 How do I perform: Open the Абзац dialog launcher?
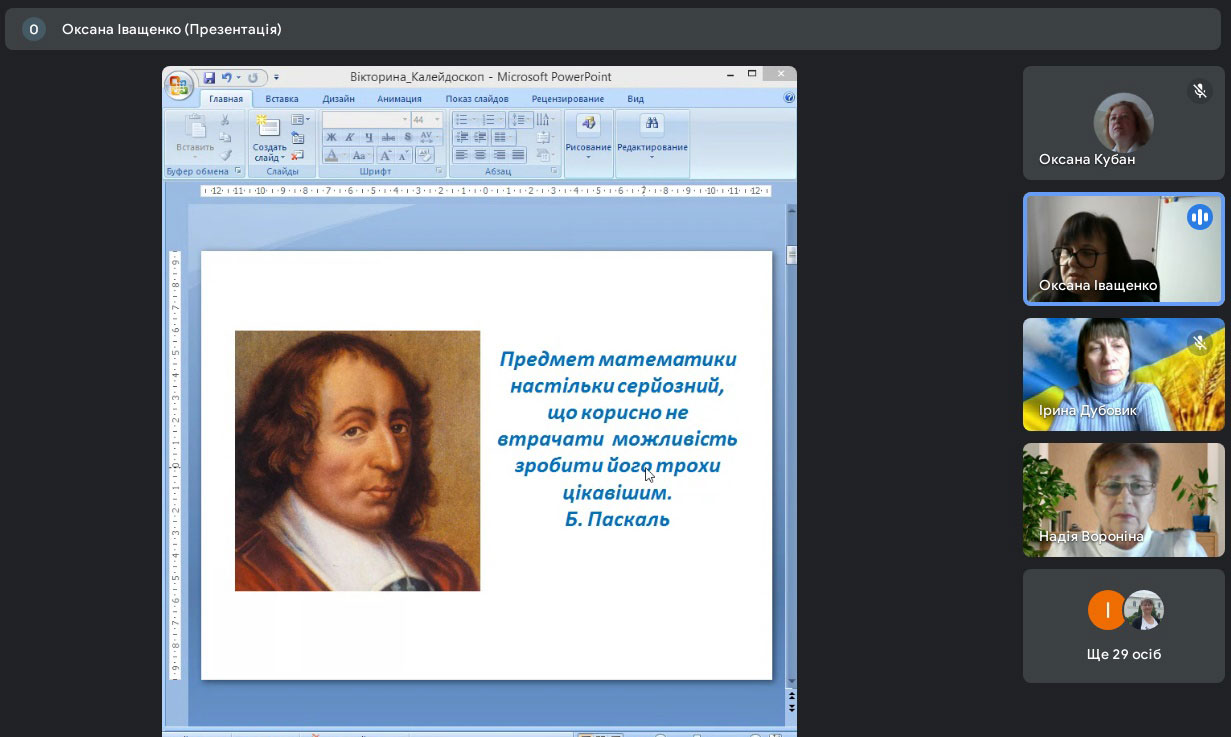tap(553, 171)
